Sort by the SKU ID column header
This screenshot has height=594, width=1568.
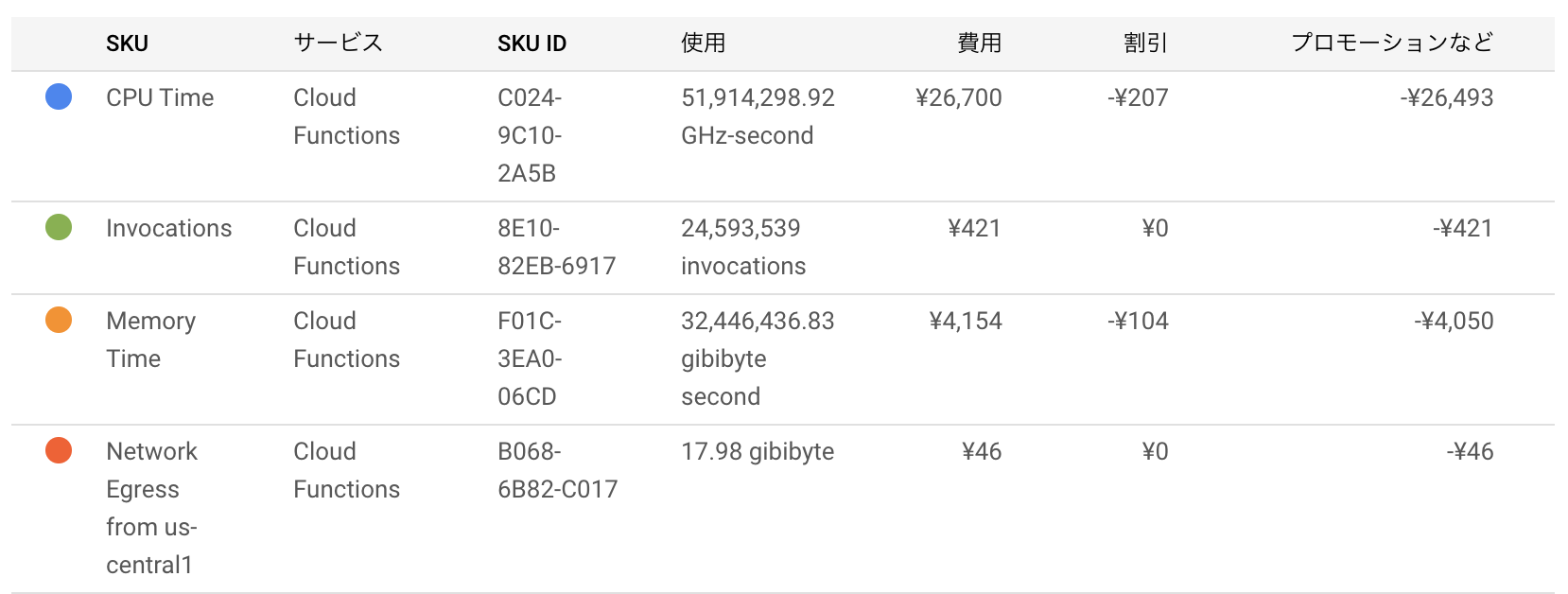[531, 44]
